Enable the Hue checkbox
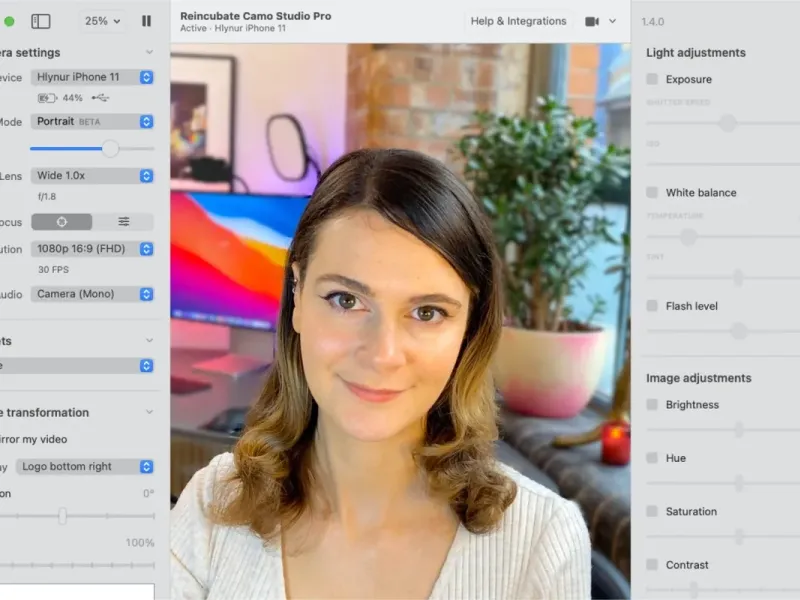 pyautogui.click(x=652, y=458)
